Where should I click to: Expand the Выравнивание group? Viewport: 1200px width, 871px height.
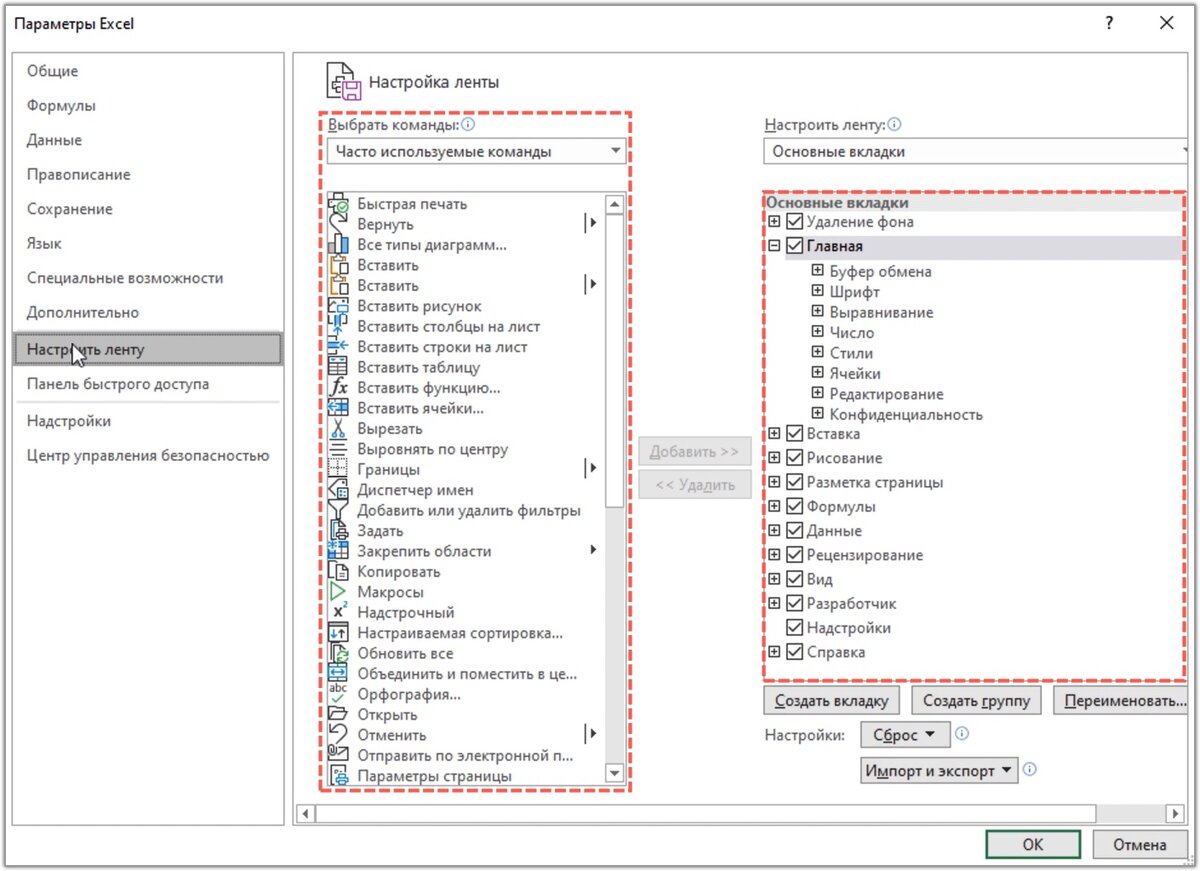(x=818, y=312)
